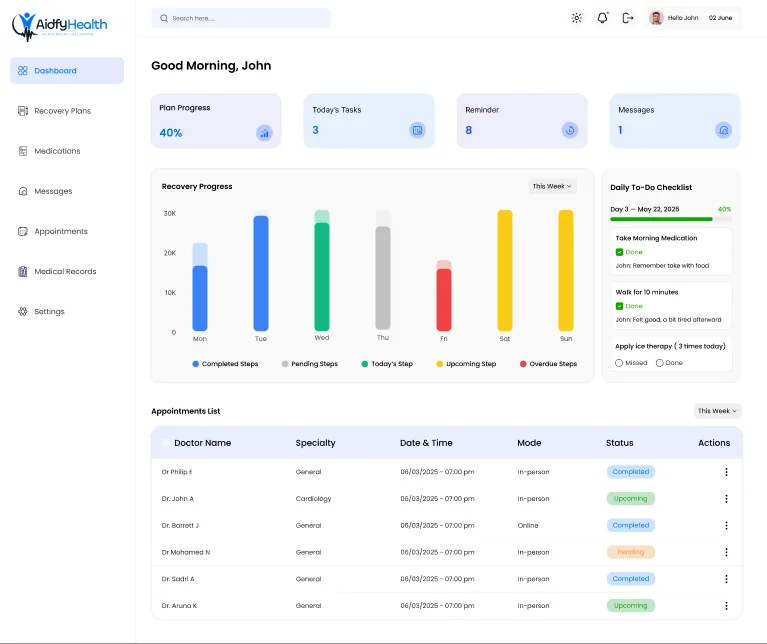Click the Settings gear icon in sidebar
Viewport: 767px width, 644px height.
point(23,311)
